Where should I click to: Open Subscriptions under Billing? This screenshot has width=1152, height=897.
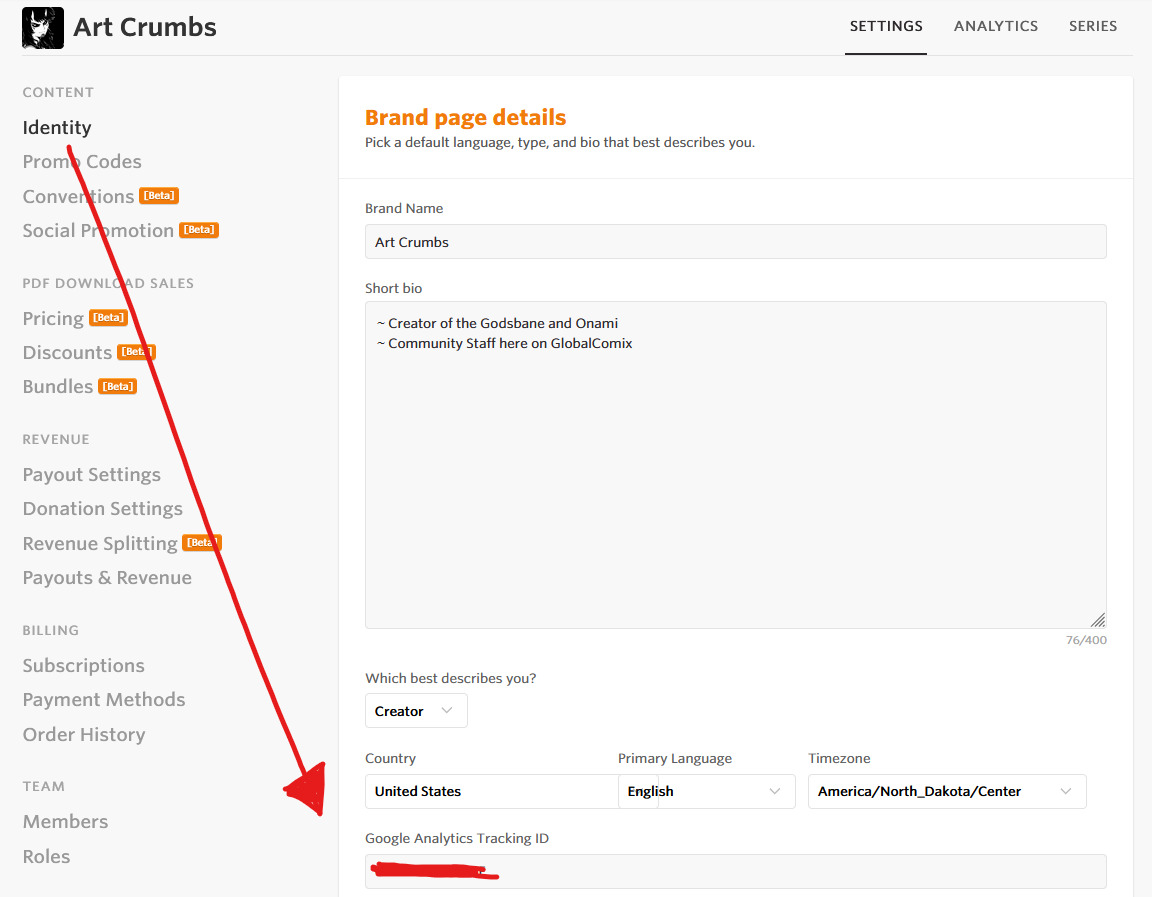83,666
